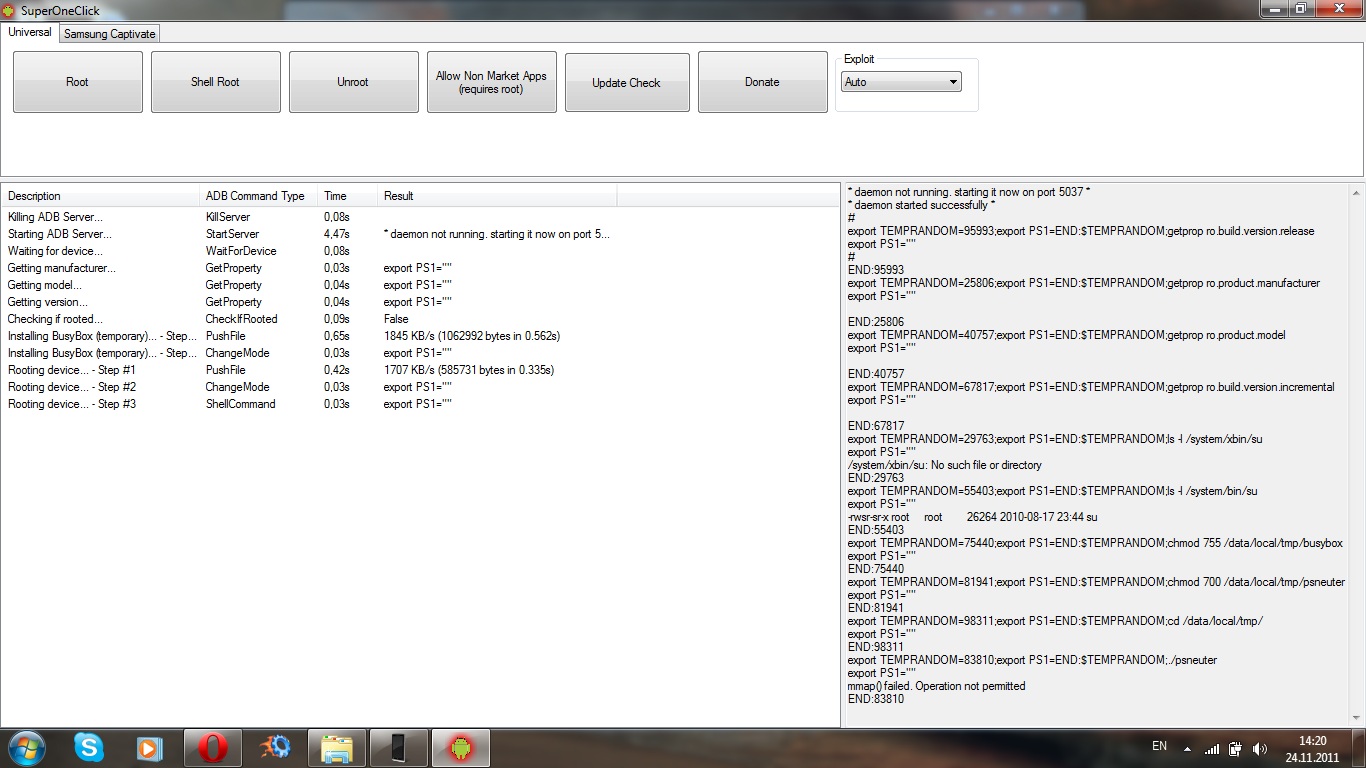Screen dimensions: 1366x768
Task: Click the EN language indicator
Action: click(x=1159, y=746)
